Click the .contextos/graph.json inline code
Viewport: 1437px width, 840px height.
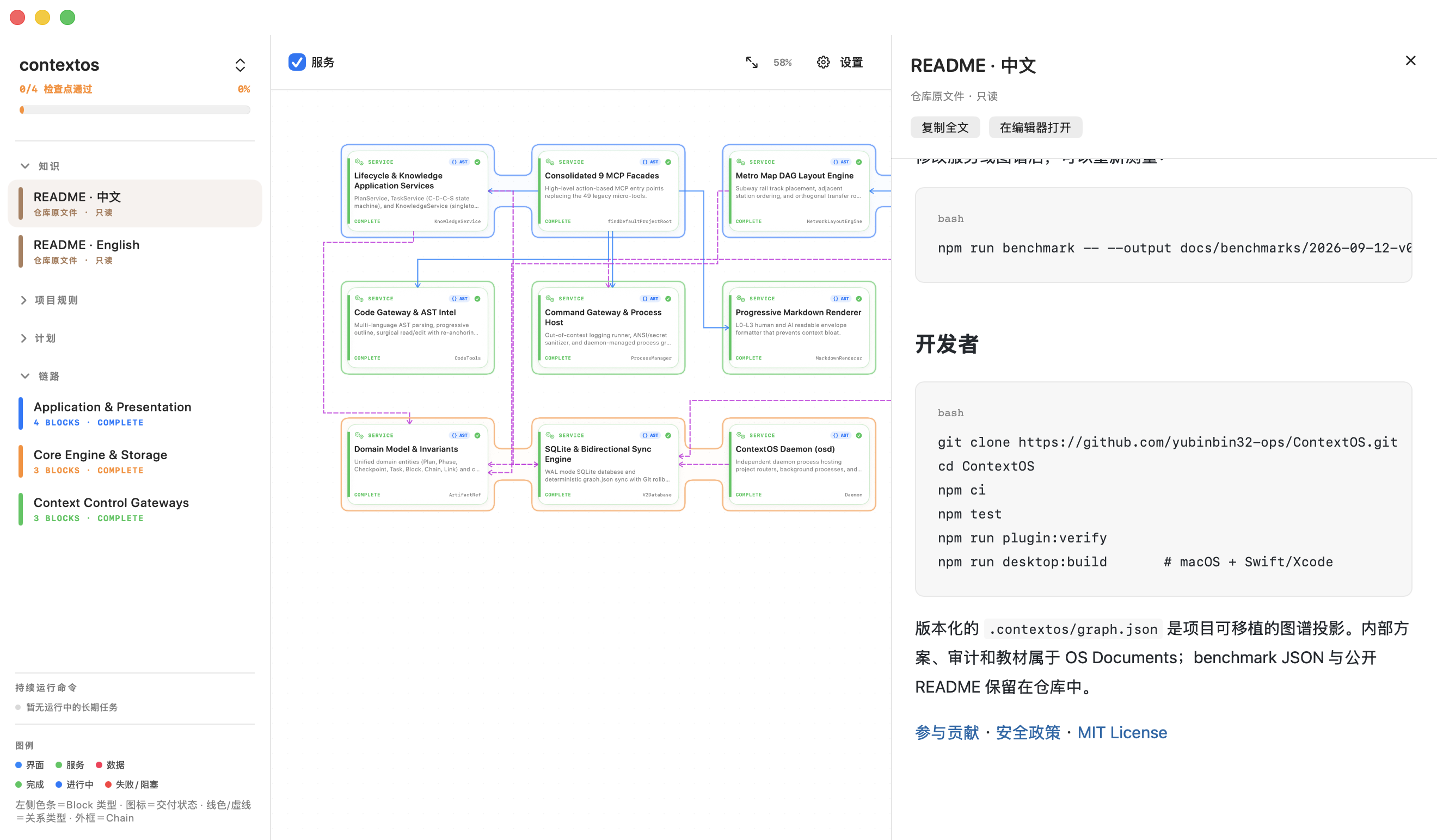click(x=1073, y=628)
